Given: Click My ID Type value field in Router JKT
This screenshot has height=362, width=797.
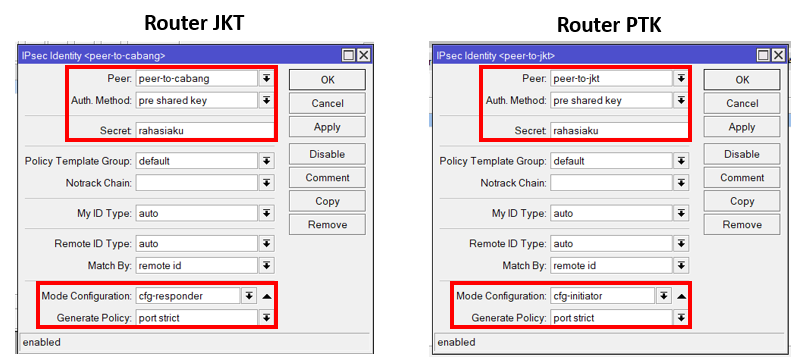Looking at the screenshot, I should (197, 213).
